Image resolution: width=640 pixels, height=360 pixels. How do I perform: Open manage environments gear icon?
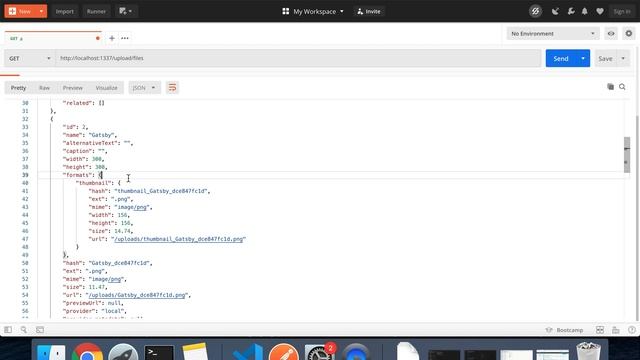click(x=629, y=33)
